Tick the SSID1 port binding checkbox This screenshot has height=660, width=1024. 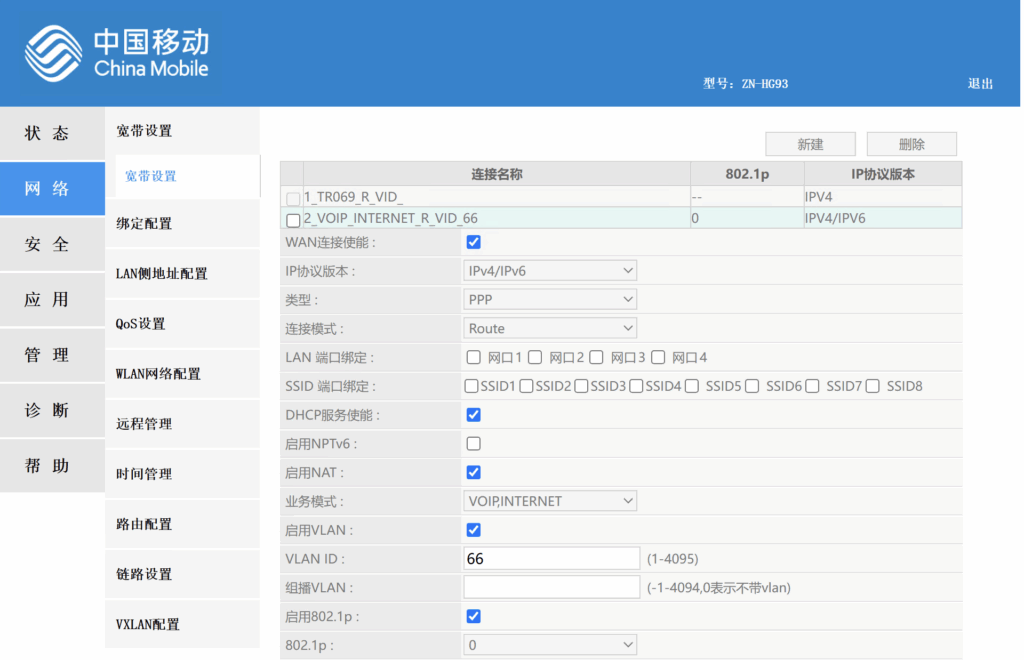point(472,386)
